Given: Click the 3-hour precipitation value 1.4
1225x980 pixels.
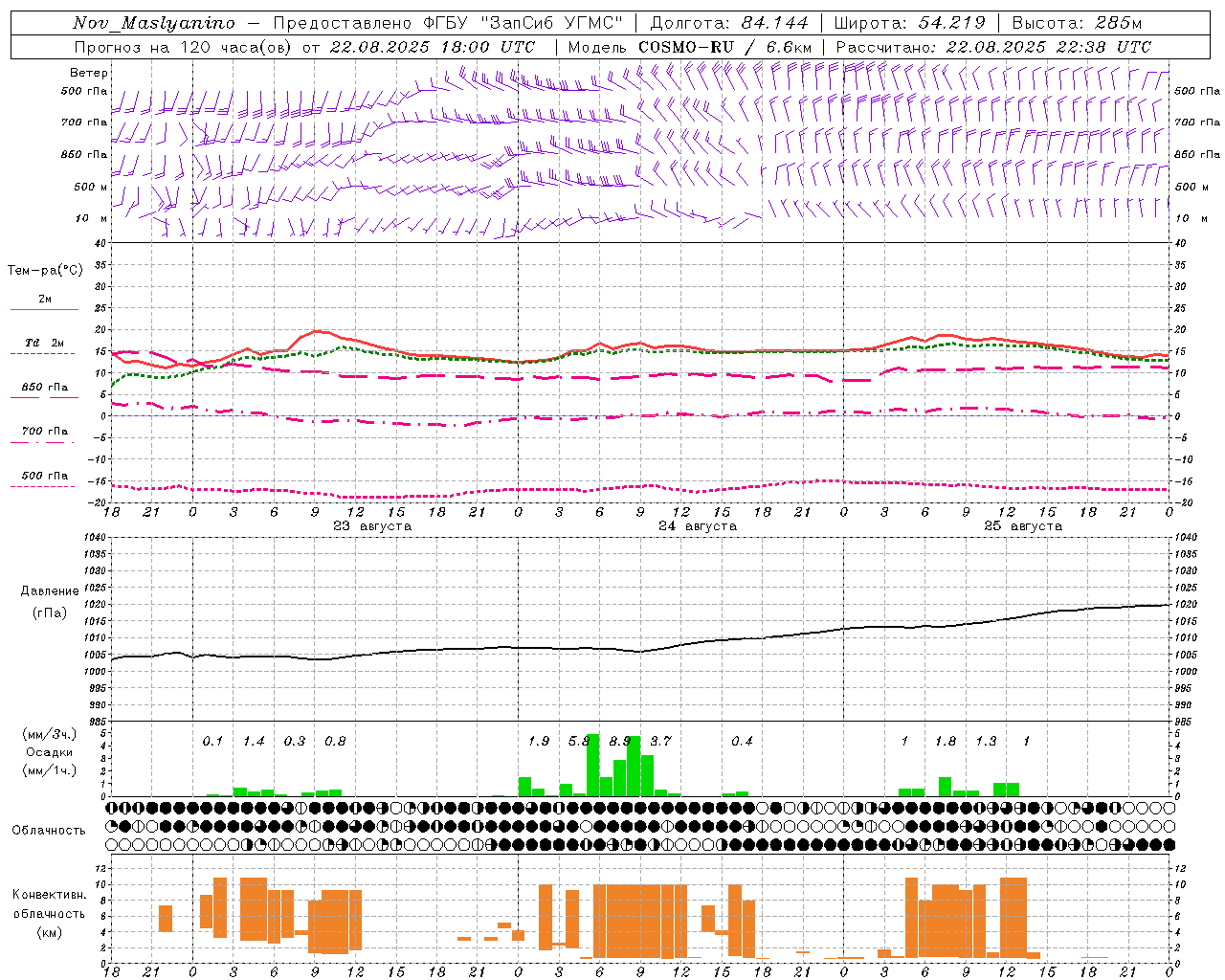Looking at the screenshot, I should (254, 741).
